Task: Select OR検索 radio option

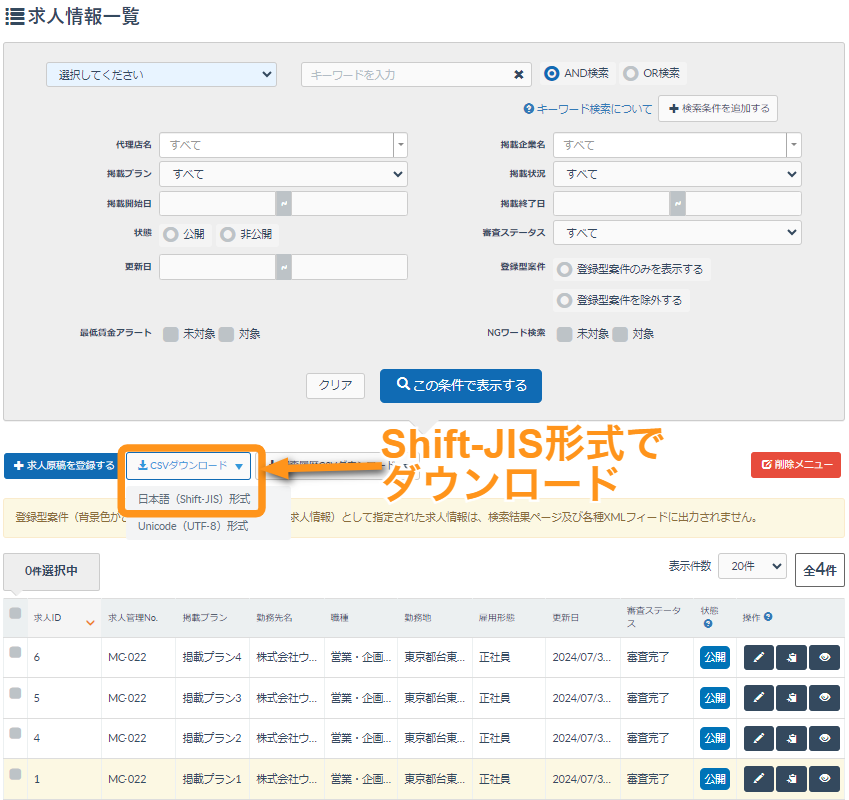Action: 630,74
